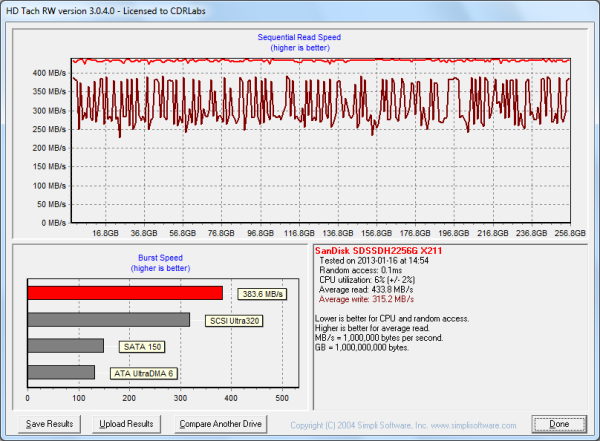The height and width of the screenshot is (441, 600).
Task: Select the red burst speed bar
Action: pyautogui.click(x=125, y=293)
